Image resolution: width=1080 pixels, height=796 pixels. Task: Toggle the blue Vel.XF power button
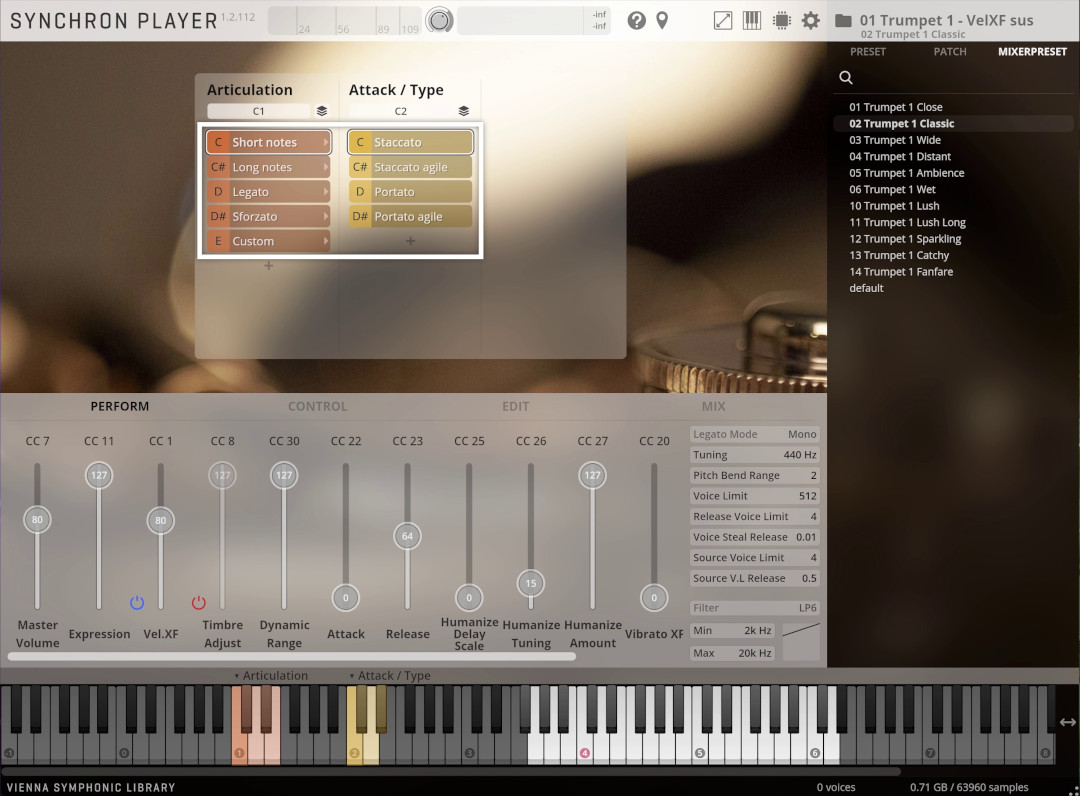click(x=137, y=603)
